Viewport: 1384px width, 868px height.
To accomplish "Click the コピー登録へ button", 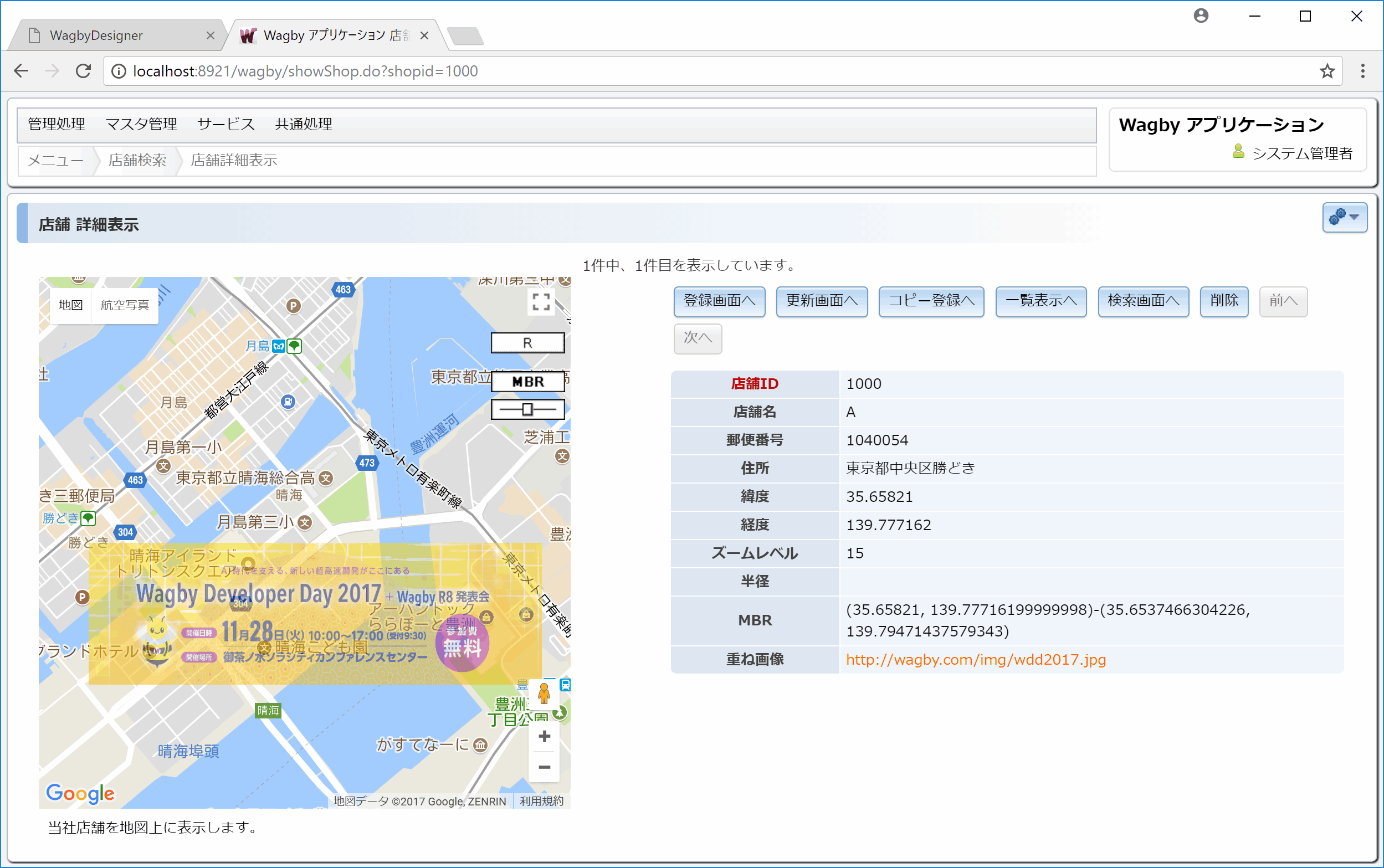I will tap(931, 301).
